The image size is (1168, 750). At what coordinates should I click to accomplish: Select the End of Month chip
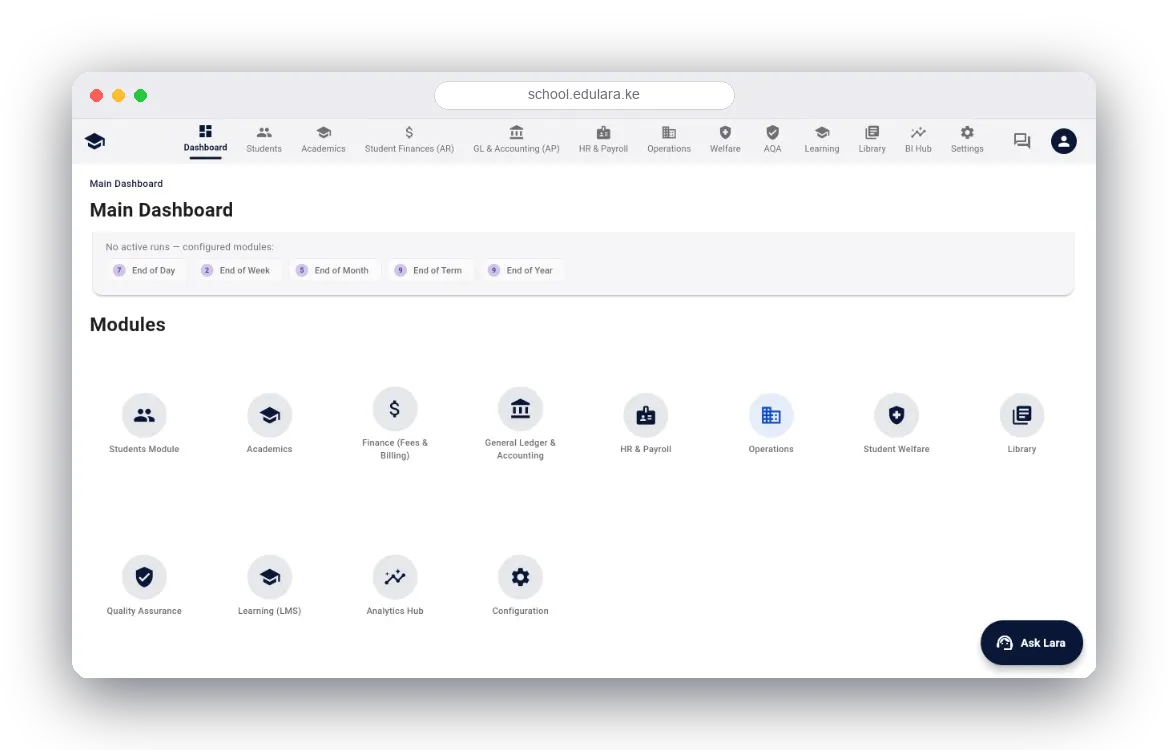click(333, 270)
